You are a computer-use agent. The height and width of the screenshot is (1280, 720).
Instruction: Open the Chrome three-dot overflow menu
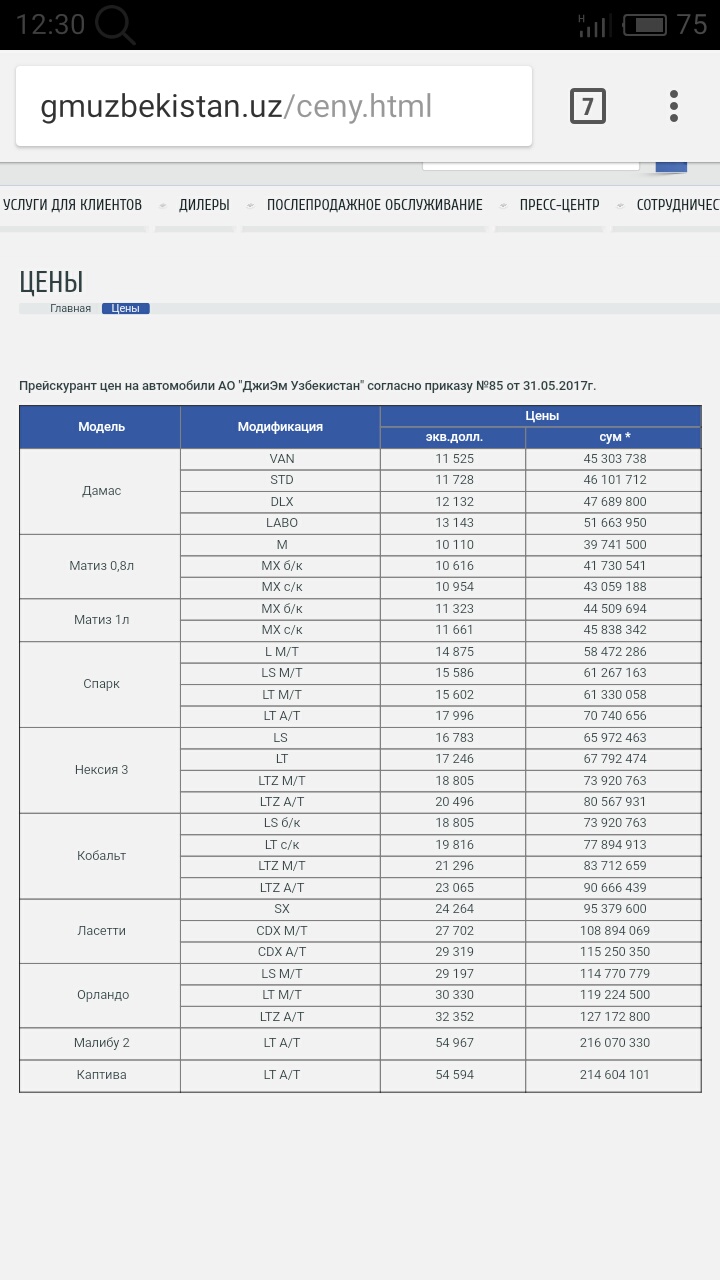[674, 106]
